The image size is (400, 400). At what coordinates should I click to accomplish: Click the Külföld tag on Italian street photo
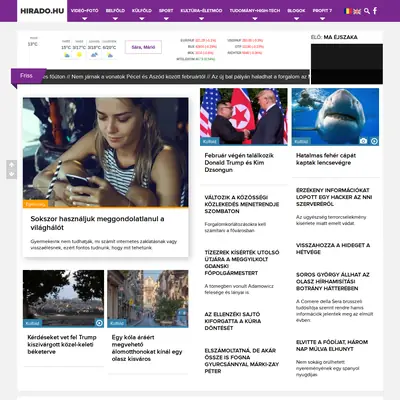pyautogui.click(x=117, y=323)
